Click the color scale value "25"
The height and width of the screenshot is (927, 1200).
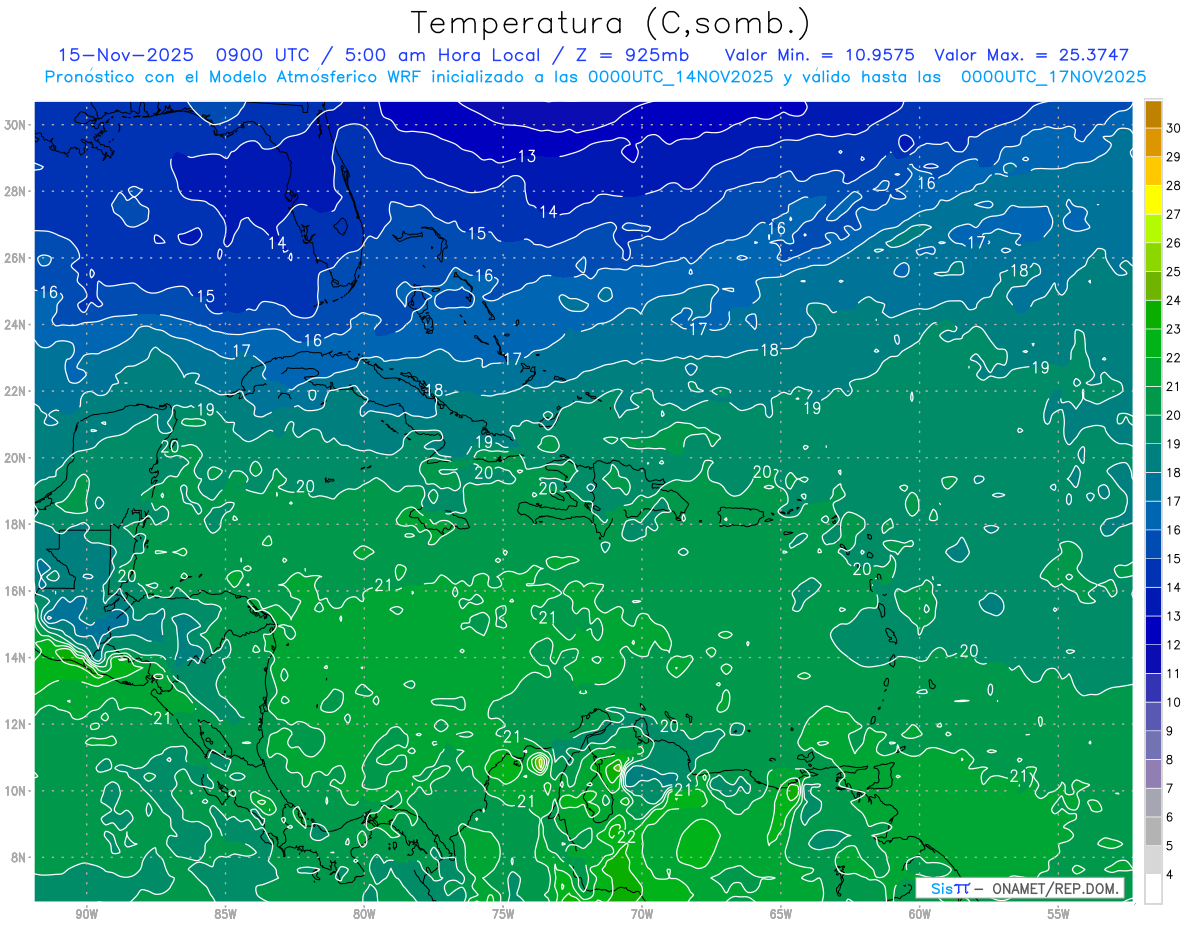(1174, 272)
